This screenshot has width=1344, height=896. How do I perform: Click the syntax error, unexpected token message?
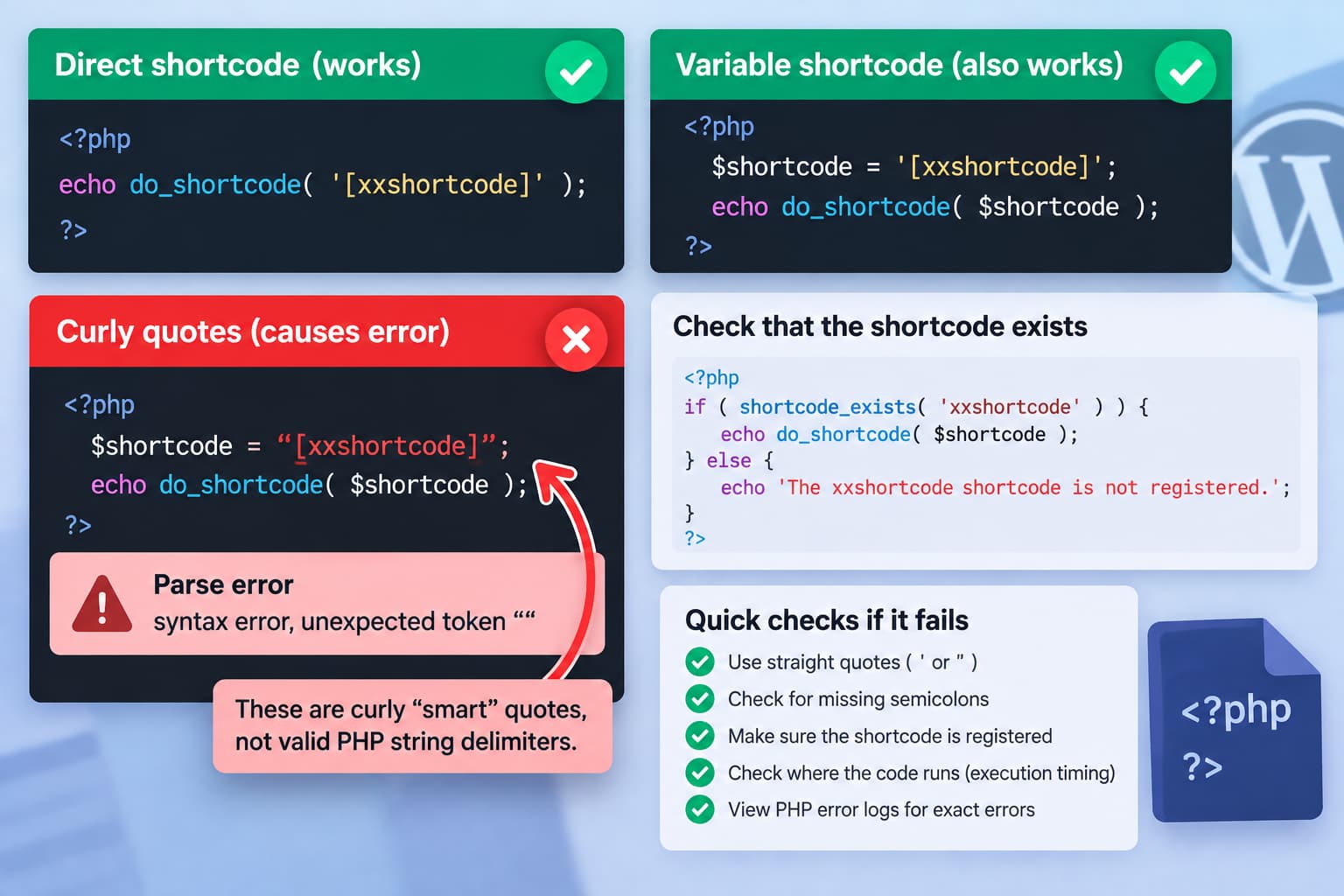pyautogui.click(x=345, y=621)
